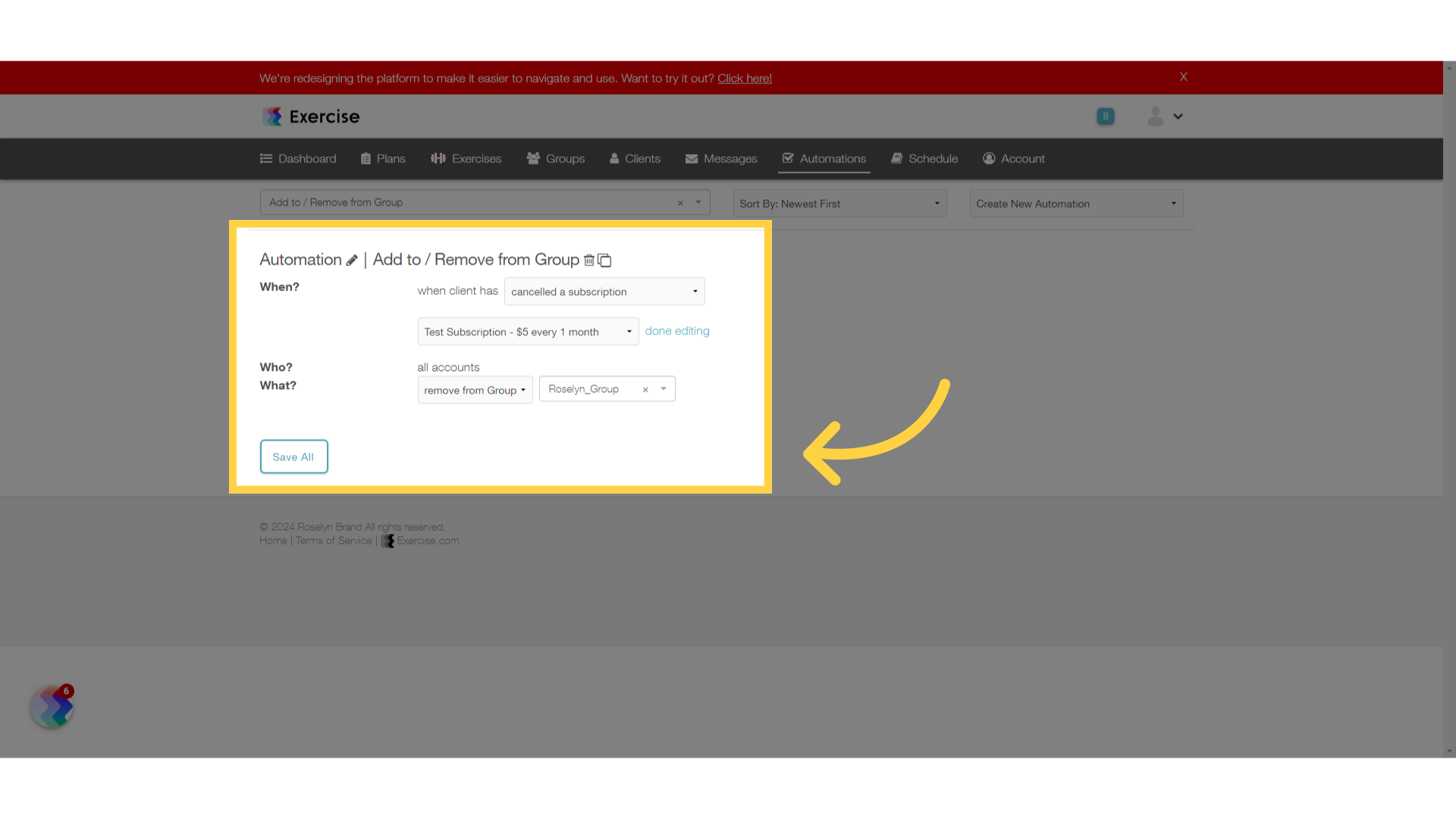1456x819 pixels.
Task: Open the Messages tab
Action: pyautogui.click(x=721, y=158)
